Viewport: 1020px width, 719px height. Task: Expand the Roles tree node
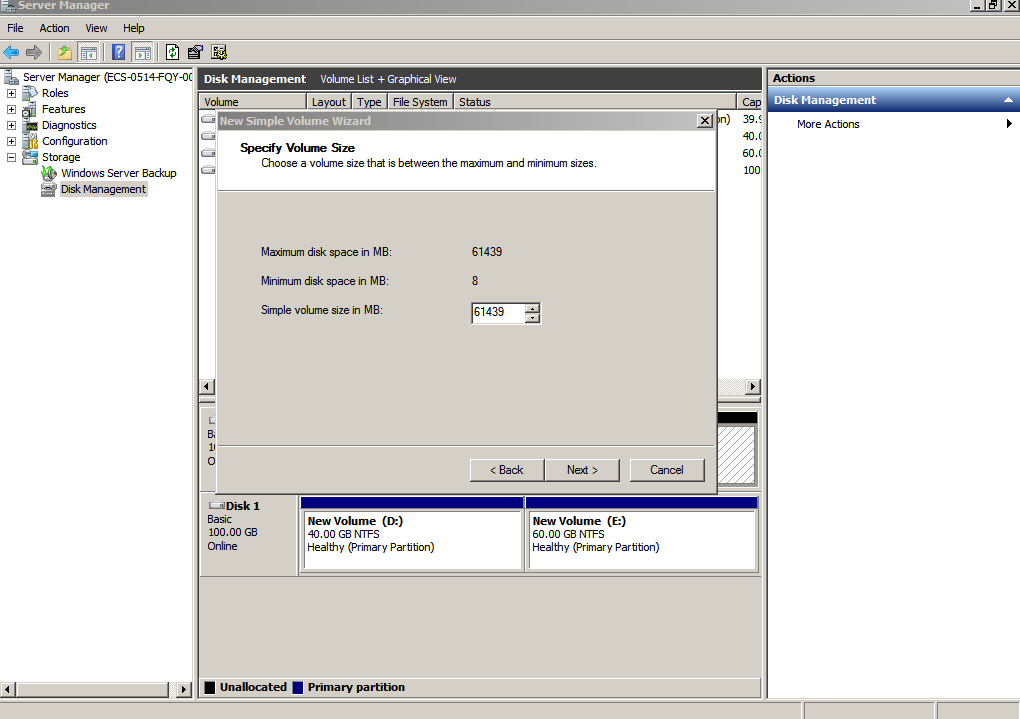pos(11,93)
